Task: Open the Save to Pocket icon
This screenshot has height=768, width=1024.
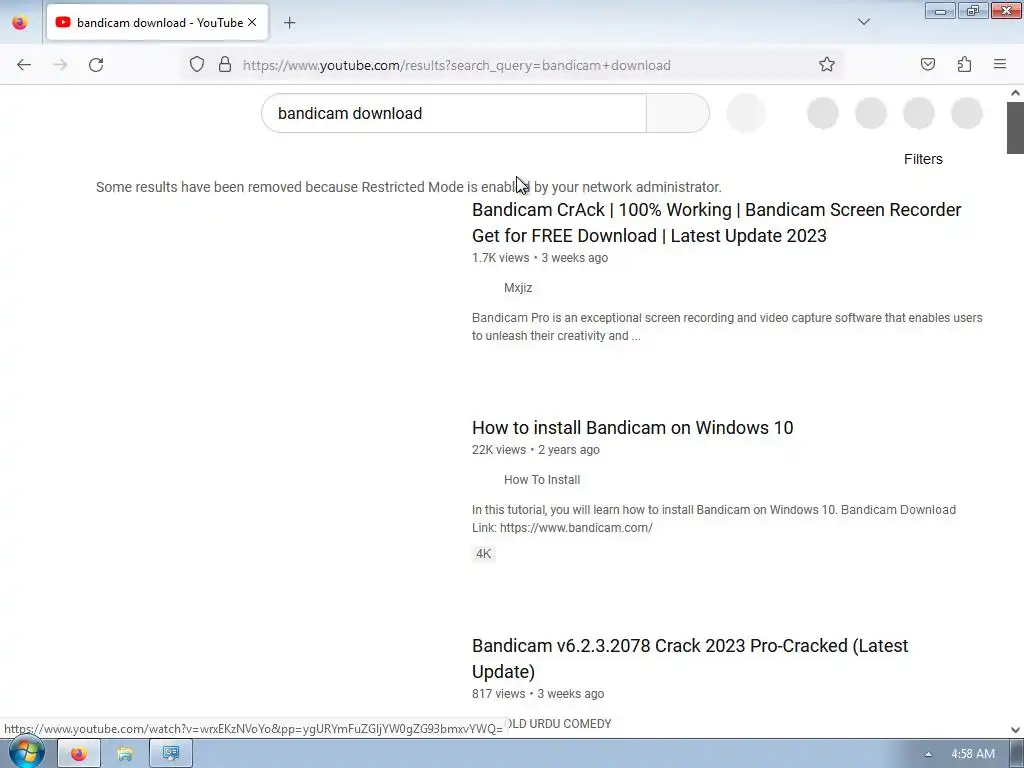Action: (928, 64)
